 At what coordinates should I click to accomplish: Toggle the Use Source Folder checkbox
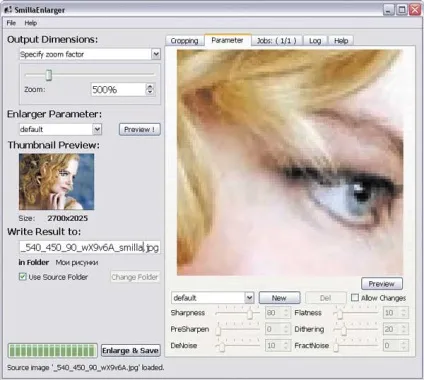23,276
